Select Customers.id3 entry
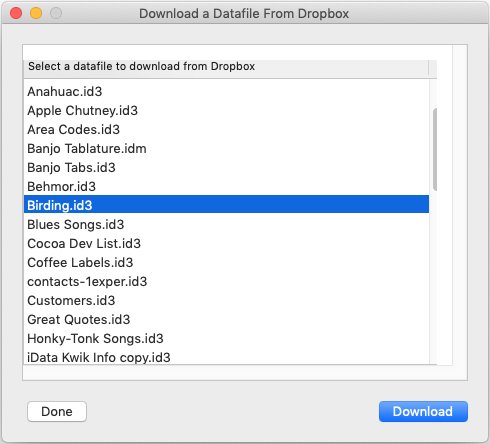This screenshot has width=490, height=444. pyautogui.click(x=226, y=301)
